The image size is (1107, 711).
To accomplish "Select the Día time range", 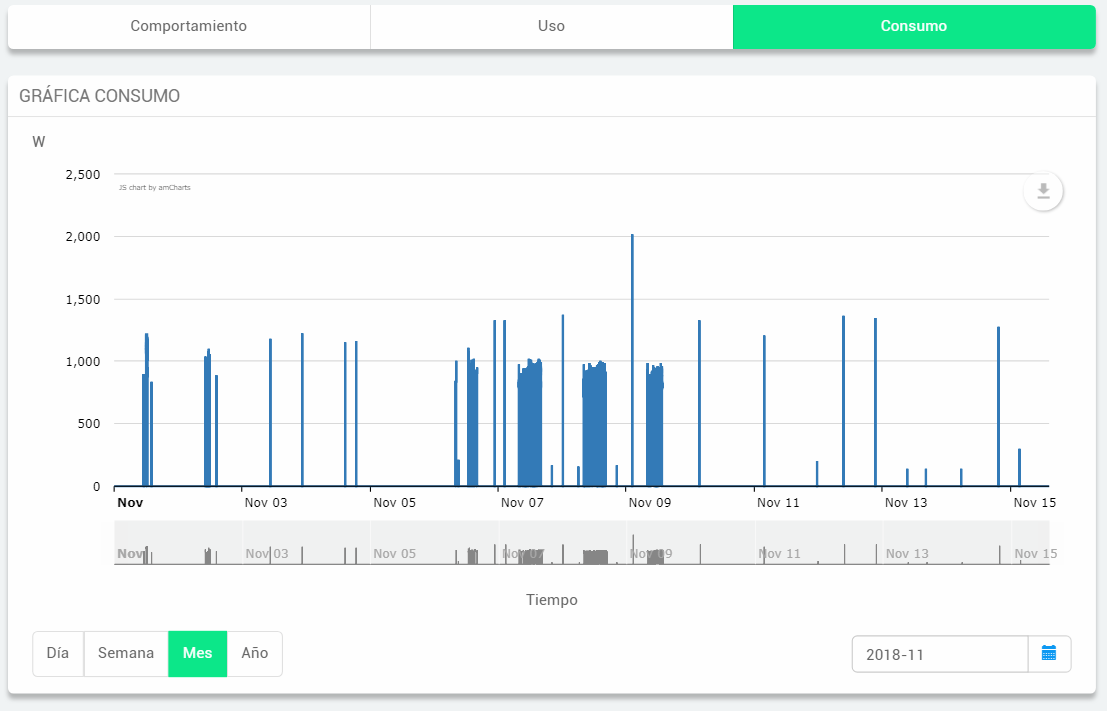I will click(x=58, y=654).
